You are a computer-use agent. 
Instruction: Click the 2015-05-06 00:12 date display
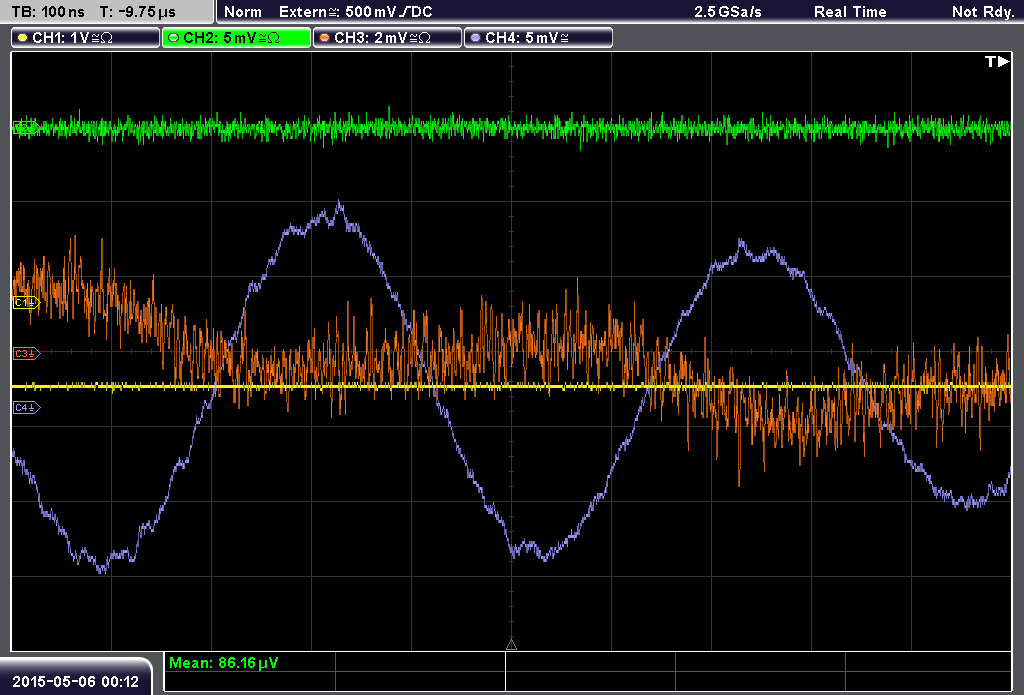click(x=76, y=681)
